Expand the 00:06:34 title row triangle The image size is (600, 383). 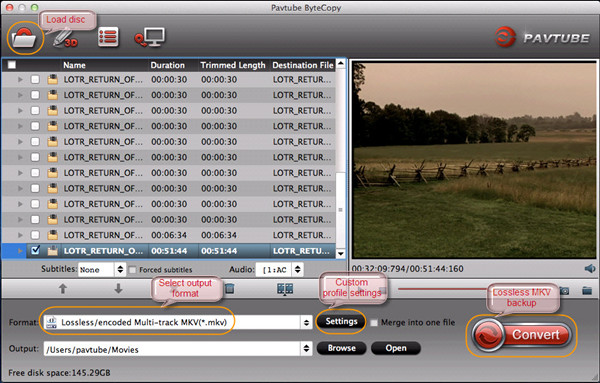pos(20,235)
